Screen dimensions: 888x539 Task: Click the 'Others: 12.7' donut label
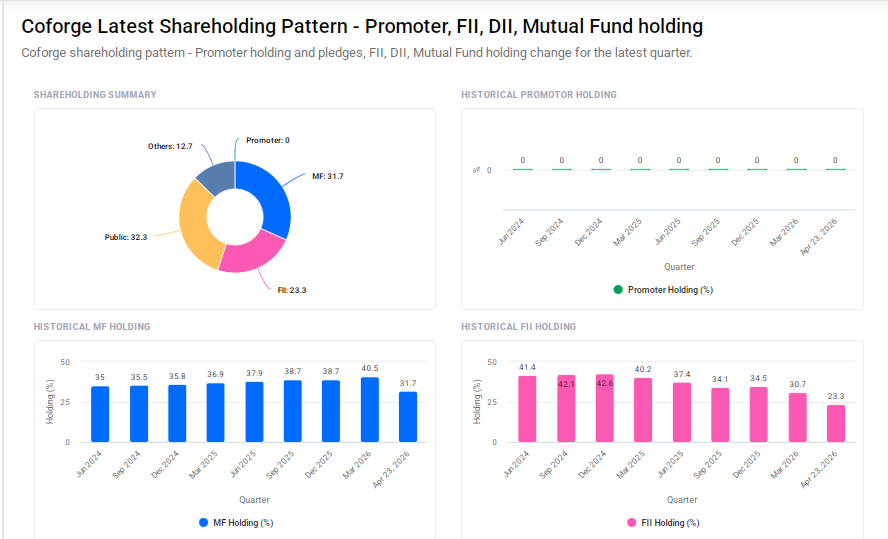pos(170,146)
